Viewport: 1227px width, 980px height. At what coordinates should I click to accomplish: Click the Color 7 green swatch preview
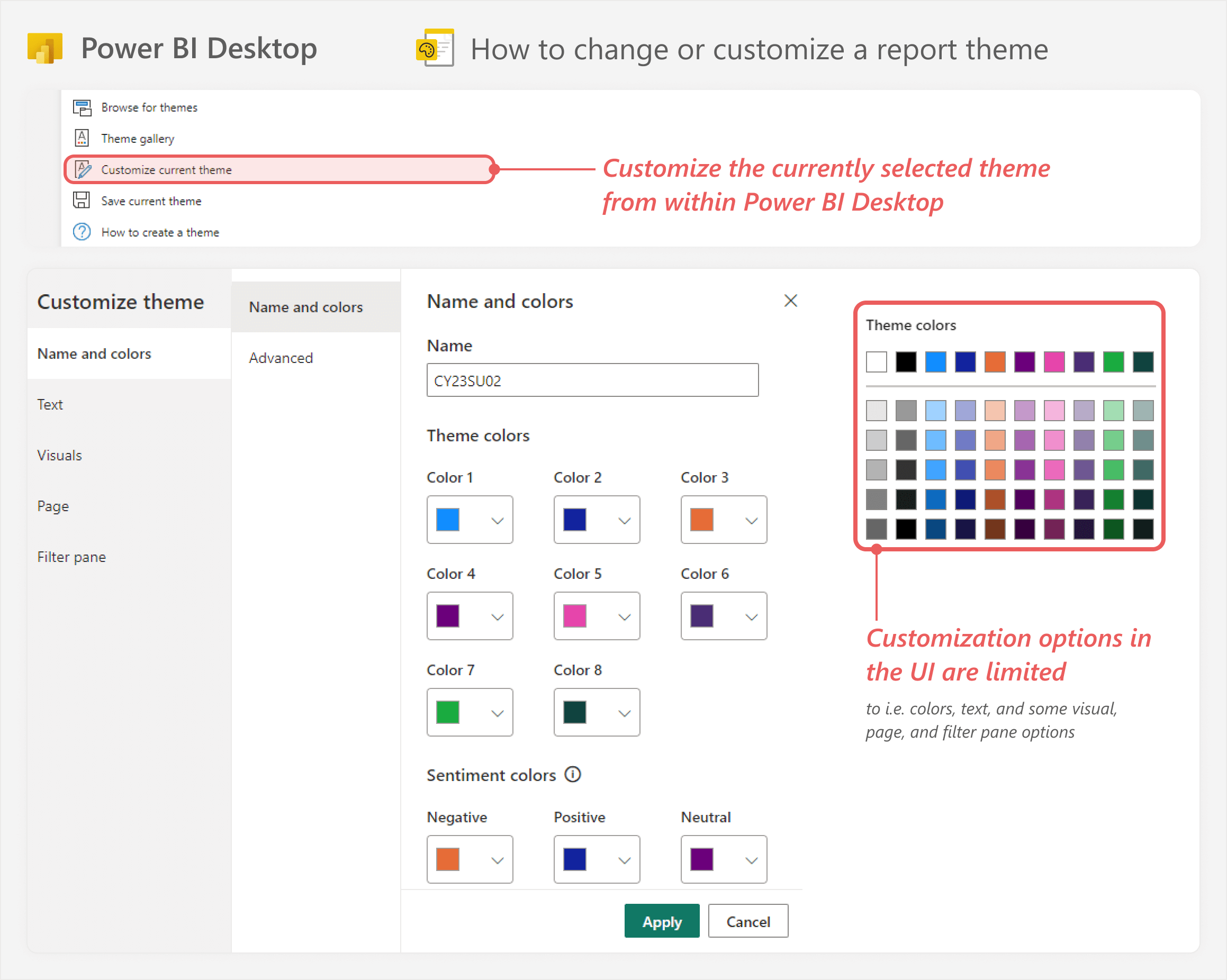[x=448, y=712]
